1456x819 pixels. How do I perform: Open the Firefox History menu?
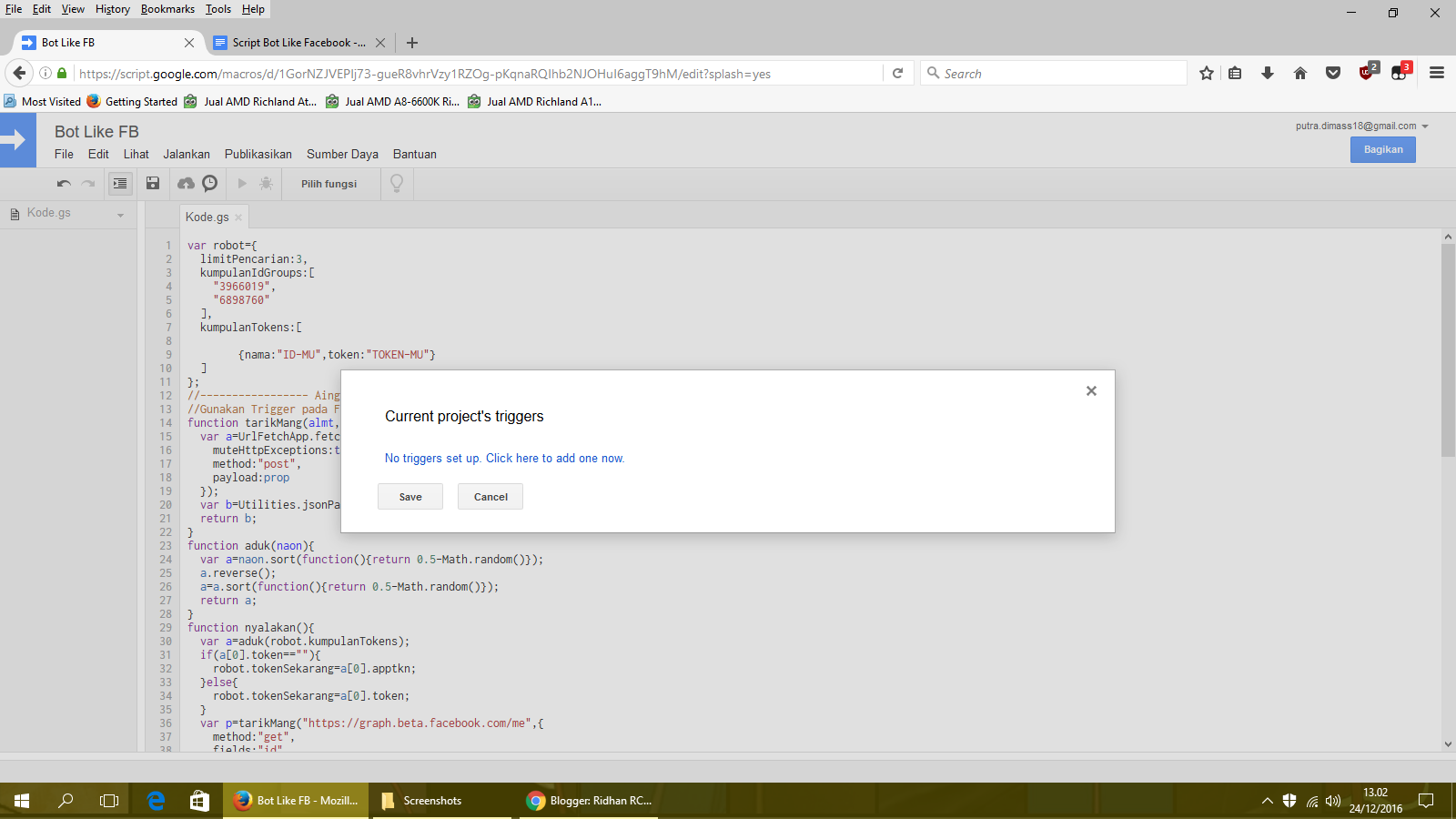(113, 9)
